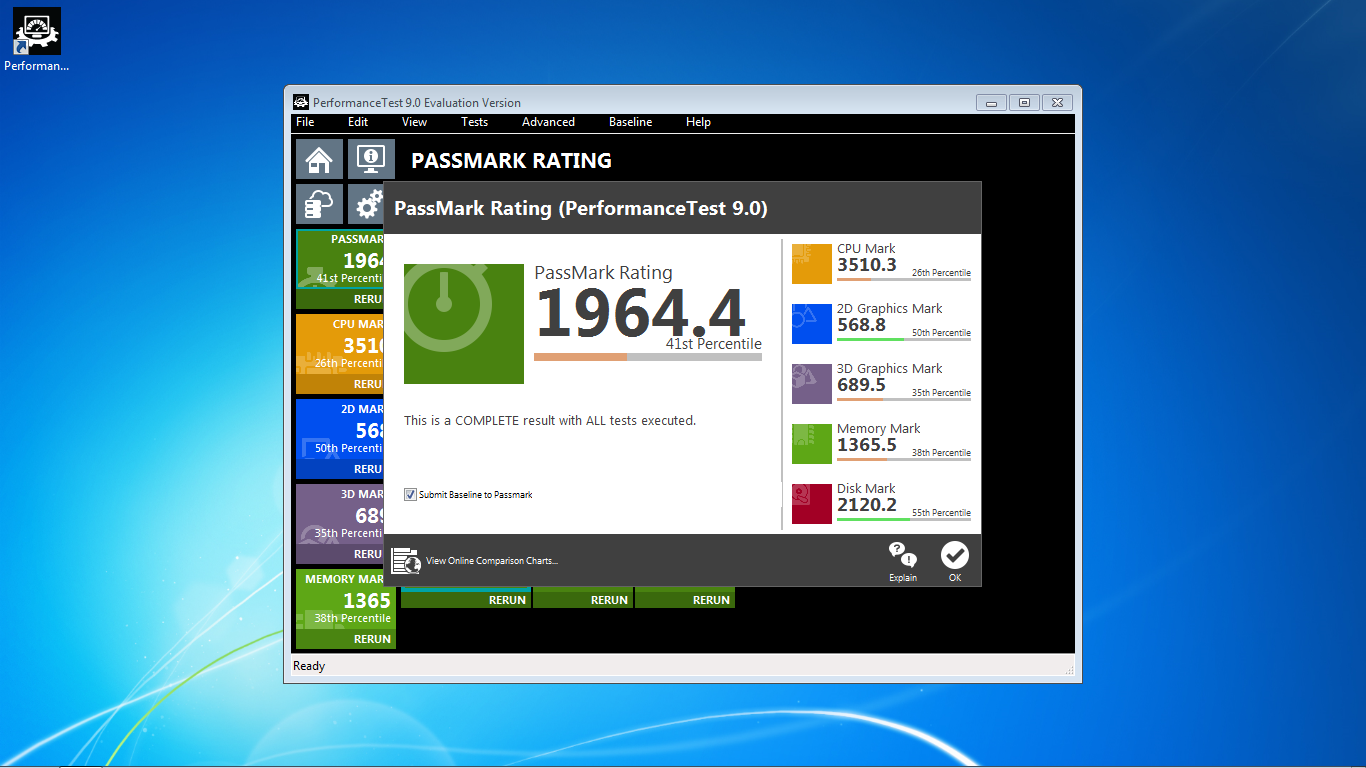Select the CPU MARK tile in sidebar
This screenshot has width=1366, height=768.
[x=340, y=345]
